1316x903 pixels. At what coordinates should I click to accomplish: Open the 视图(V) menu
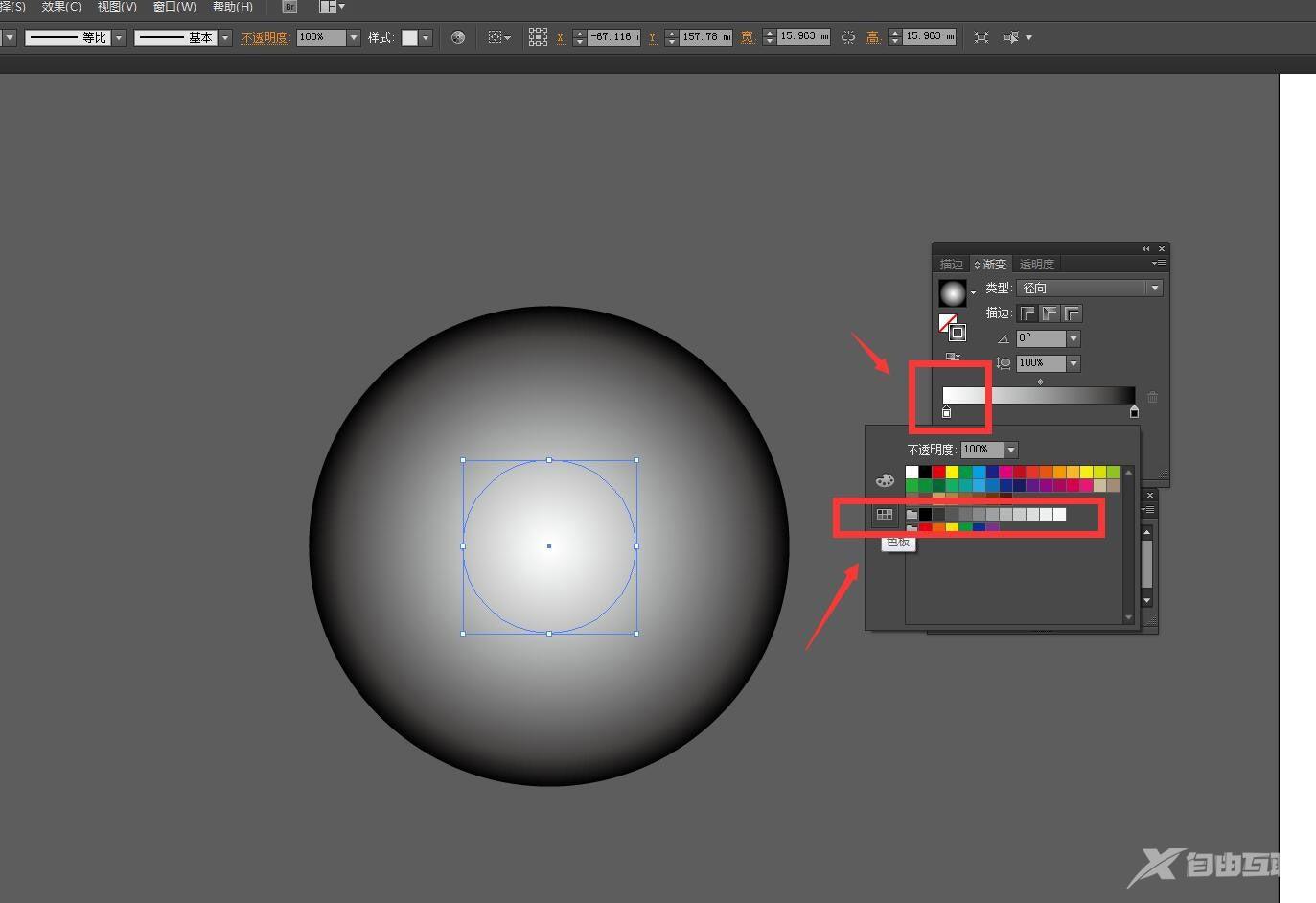(x=117, y=7)
